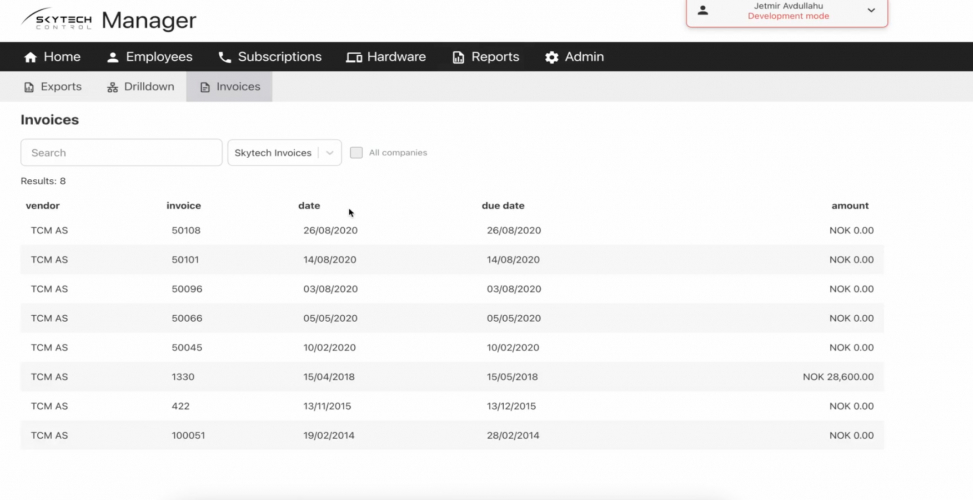Click the Admin gear icon
The image size is (973, 500).
(552, 57)
